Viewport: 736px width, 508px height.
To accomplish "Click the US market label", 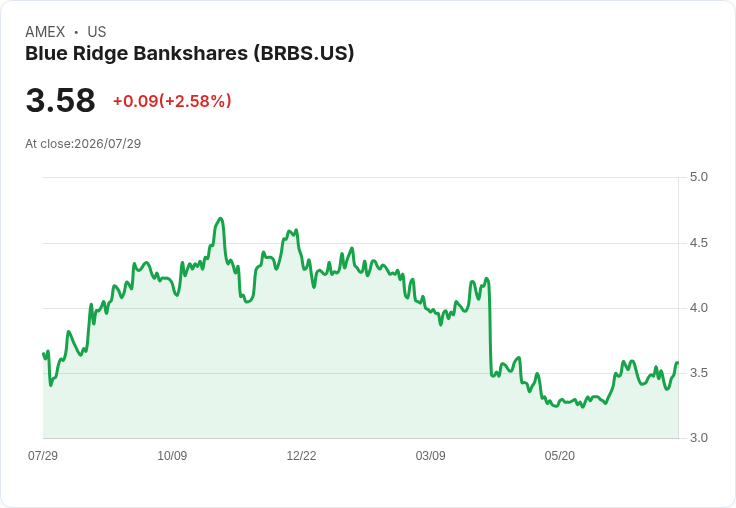I will coord(97,32).
